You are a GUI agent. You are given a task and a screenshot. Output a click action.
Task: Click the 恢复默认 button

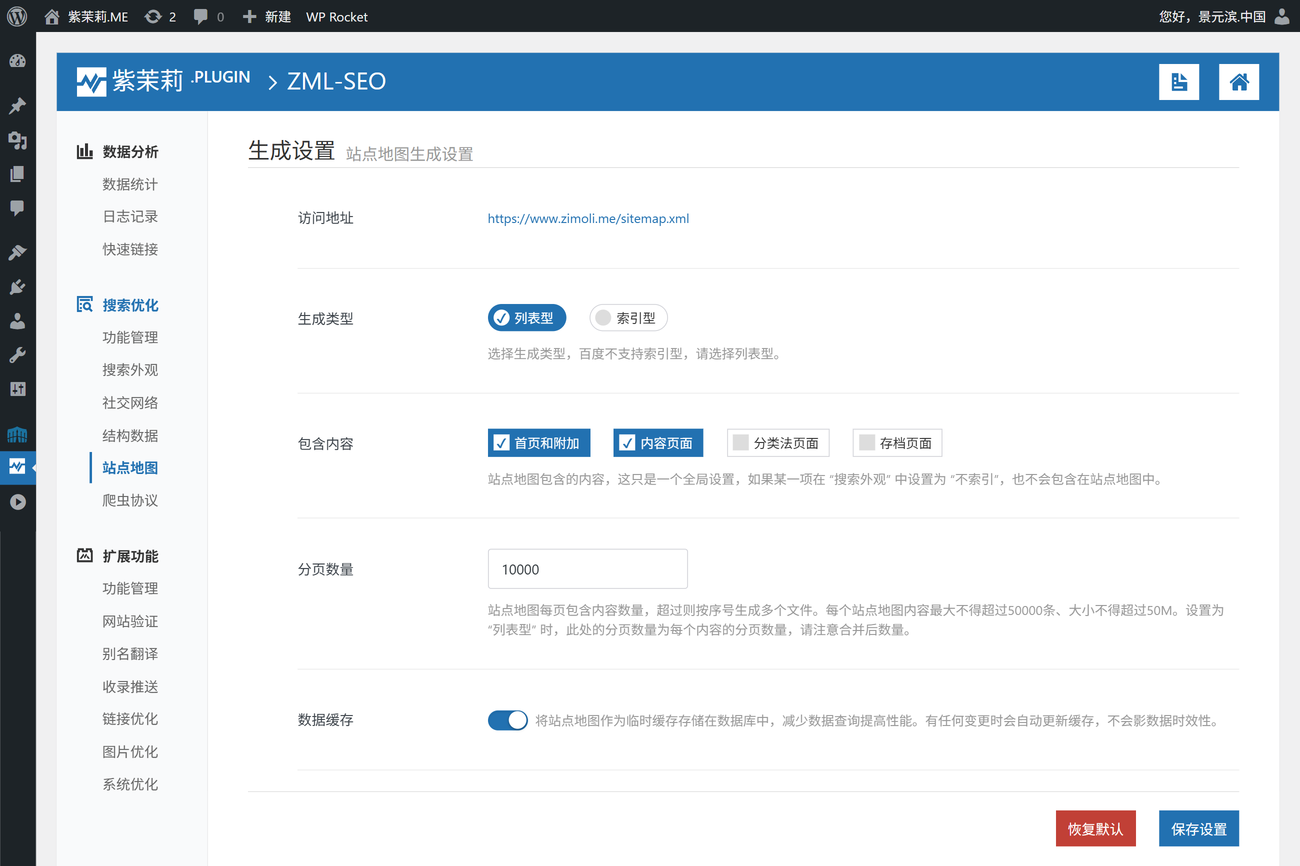[x=1096, y=829]
